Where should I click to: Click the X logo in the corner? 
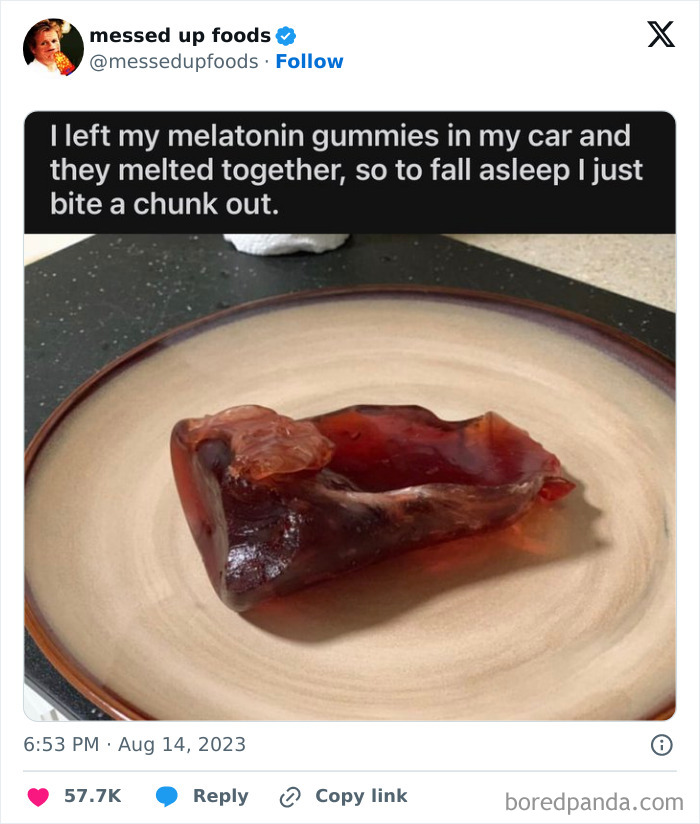[x=661, y=34]
